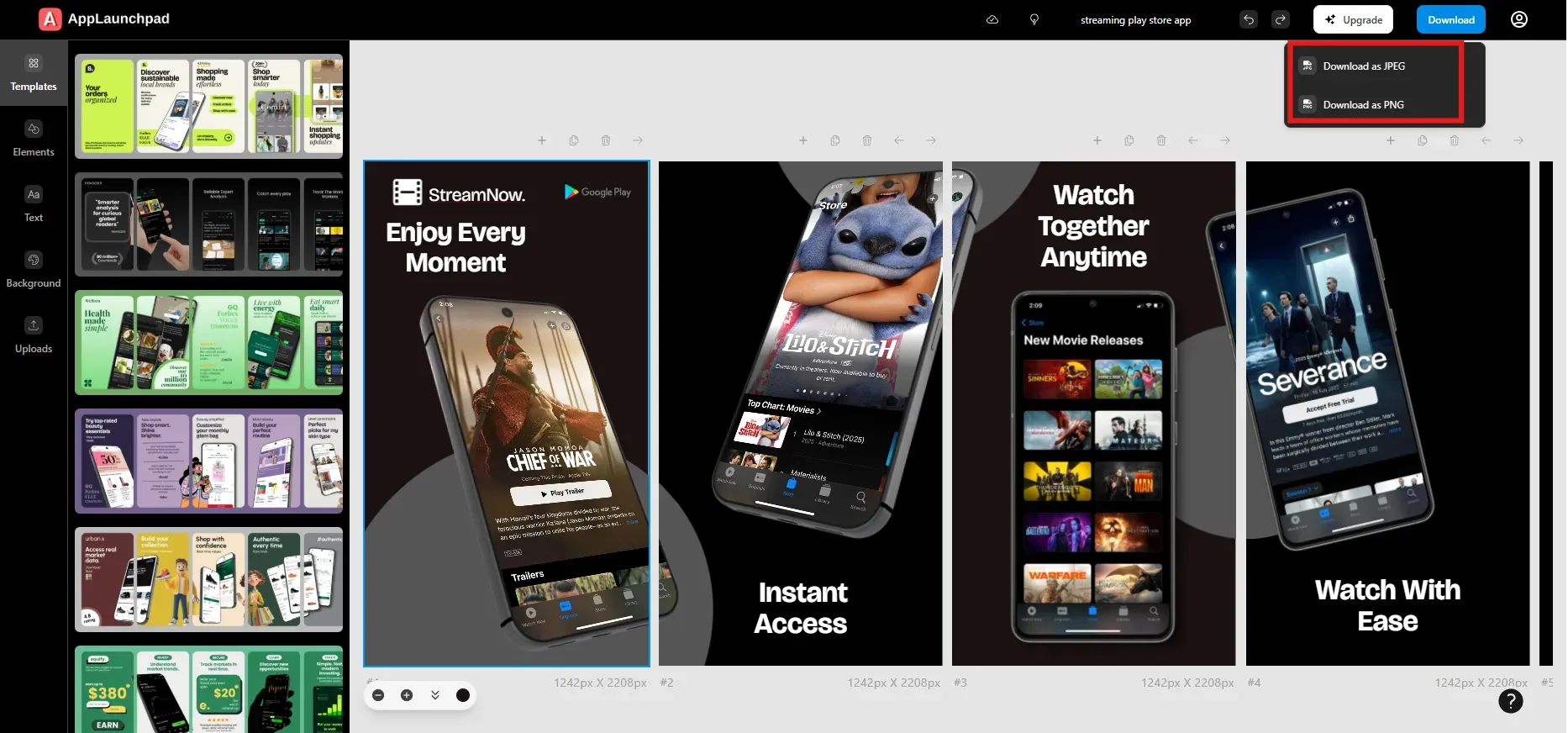This screenshot has width=1568, height=733.
Task: Click the cloud save status icon
Action: [x=992, y=19]
